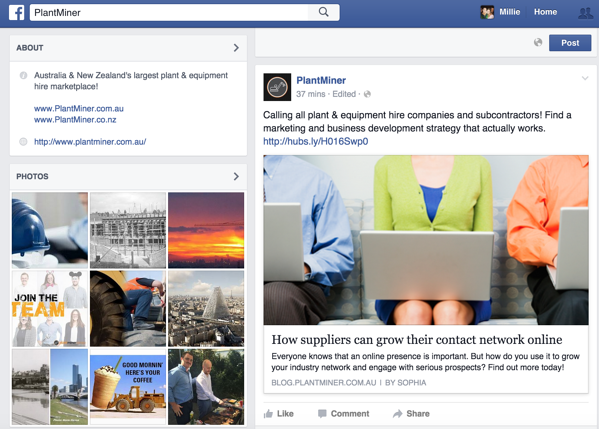Screen dimensions: 599x429
Task: Open the black-and-white construction site photo
Action: [x=128, y=230]
